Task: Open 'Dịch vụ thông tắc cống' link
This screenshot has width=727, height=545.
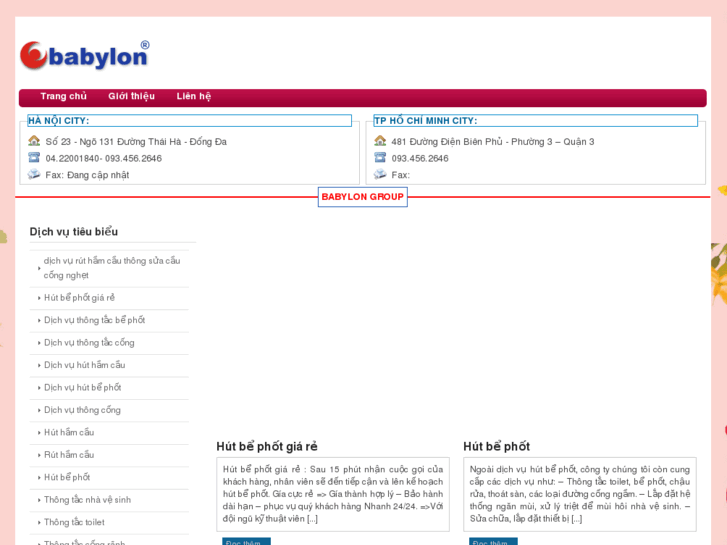Action: point(89,343)
